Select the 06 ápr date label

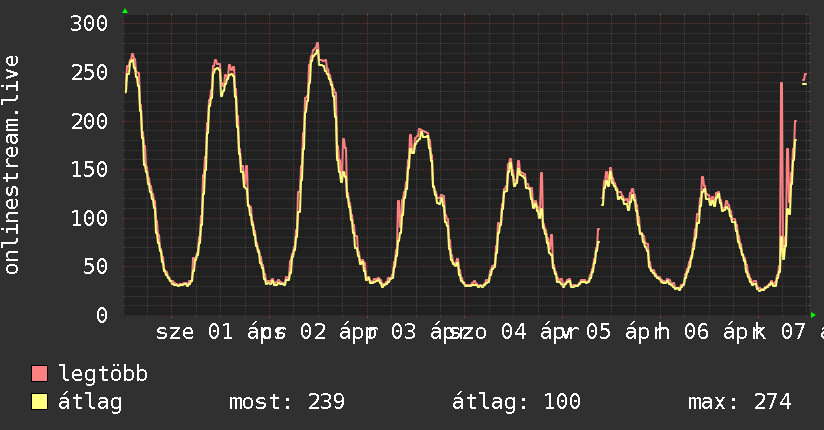pos(720,332)
